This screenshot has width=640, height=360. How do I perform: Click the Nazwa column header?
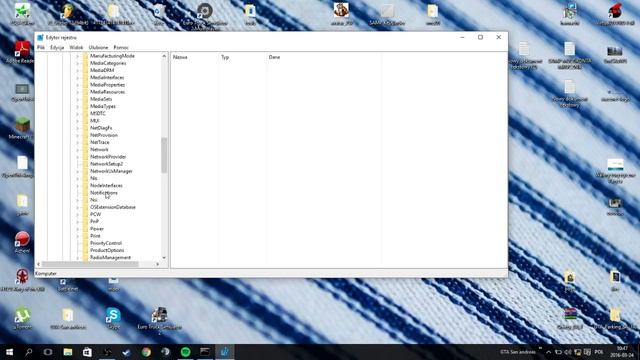pyautogui.click(x=180, y=57)
